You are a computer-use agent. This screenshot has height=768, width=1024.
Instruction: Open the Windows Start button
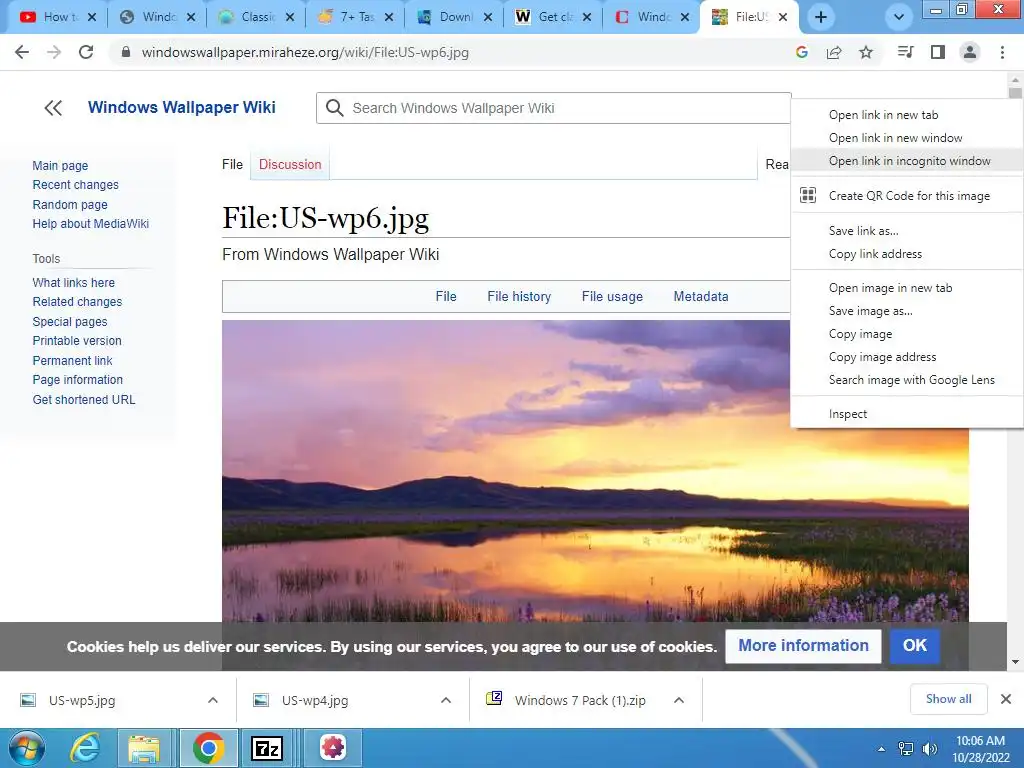(26, 748)
